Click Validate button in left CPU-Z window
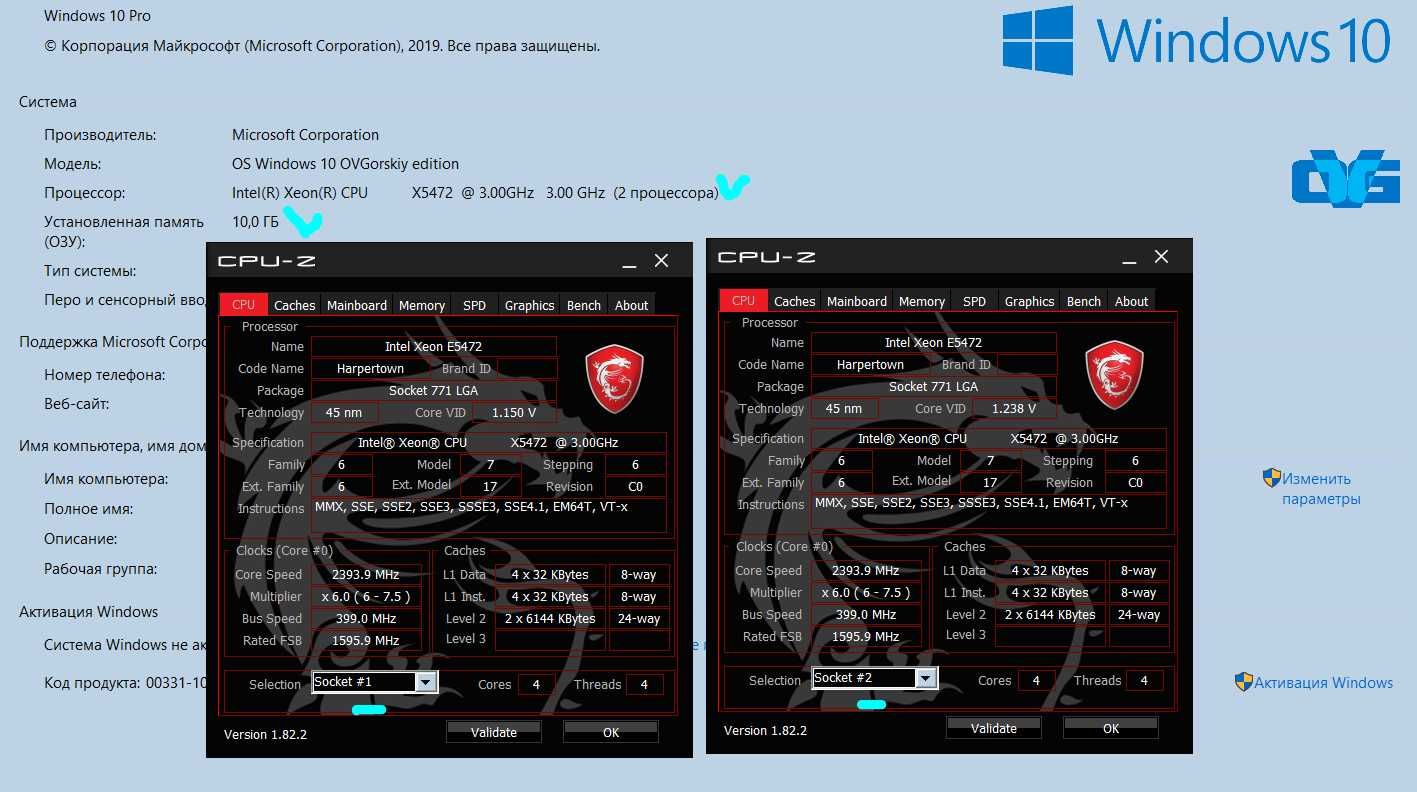Viewport: 1417px width, 792px height. [x=494, y=732]
